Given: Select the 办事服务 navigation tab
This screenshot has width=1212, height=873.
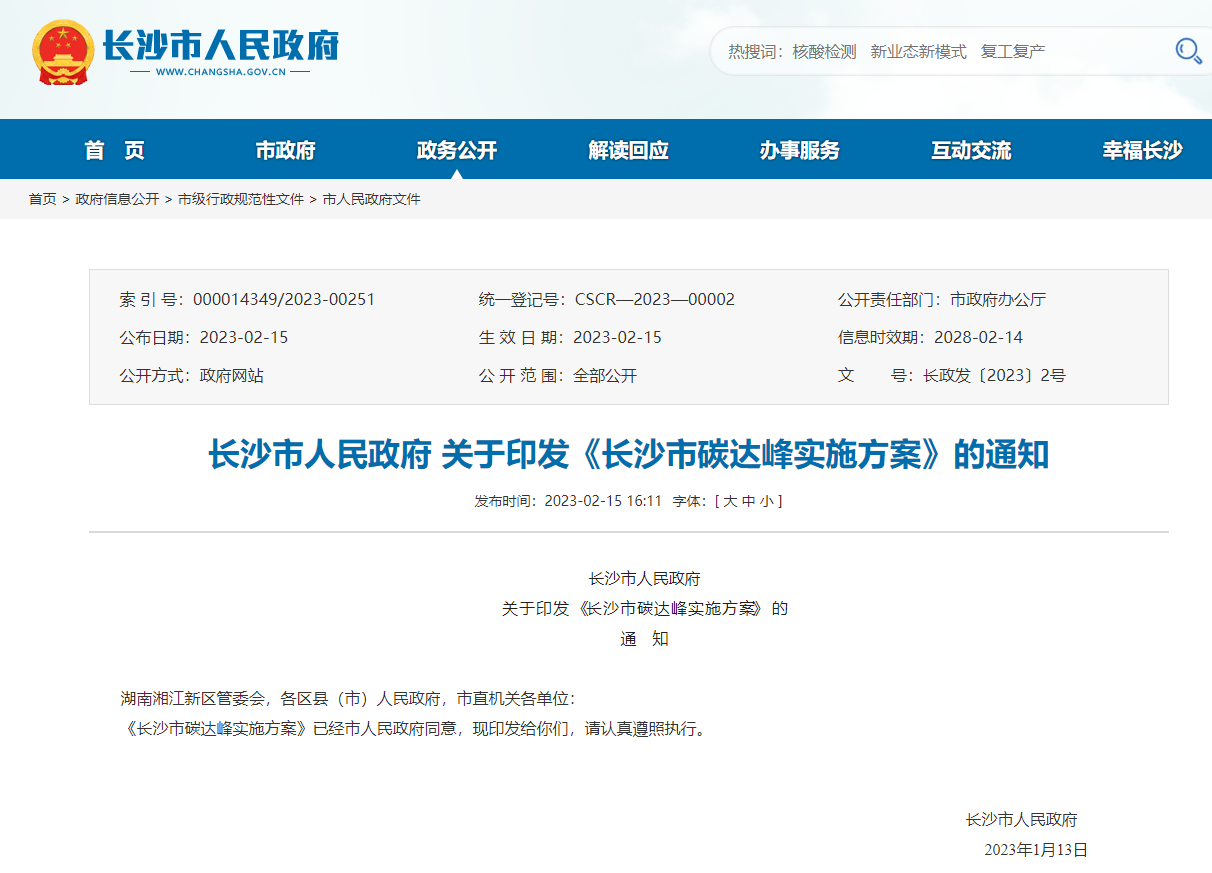Looking at the screenshot, I should click(799, 148).
